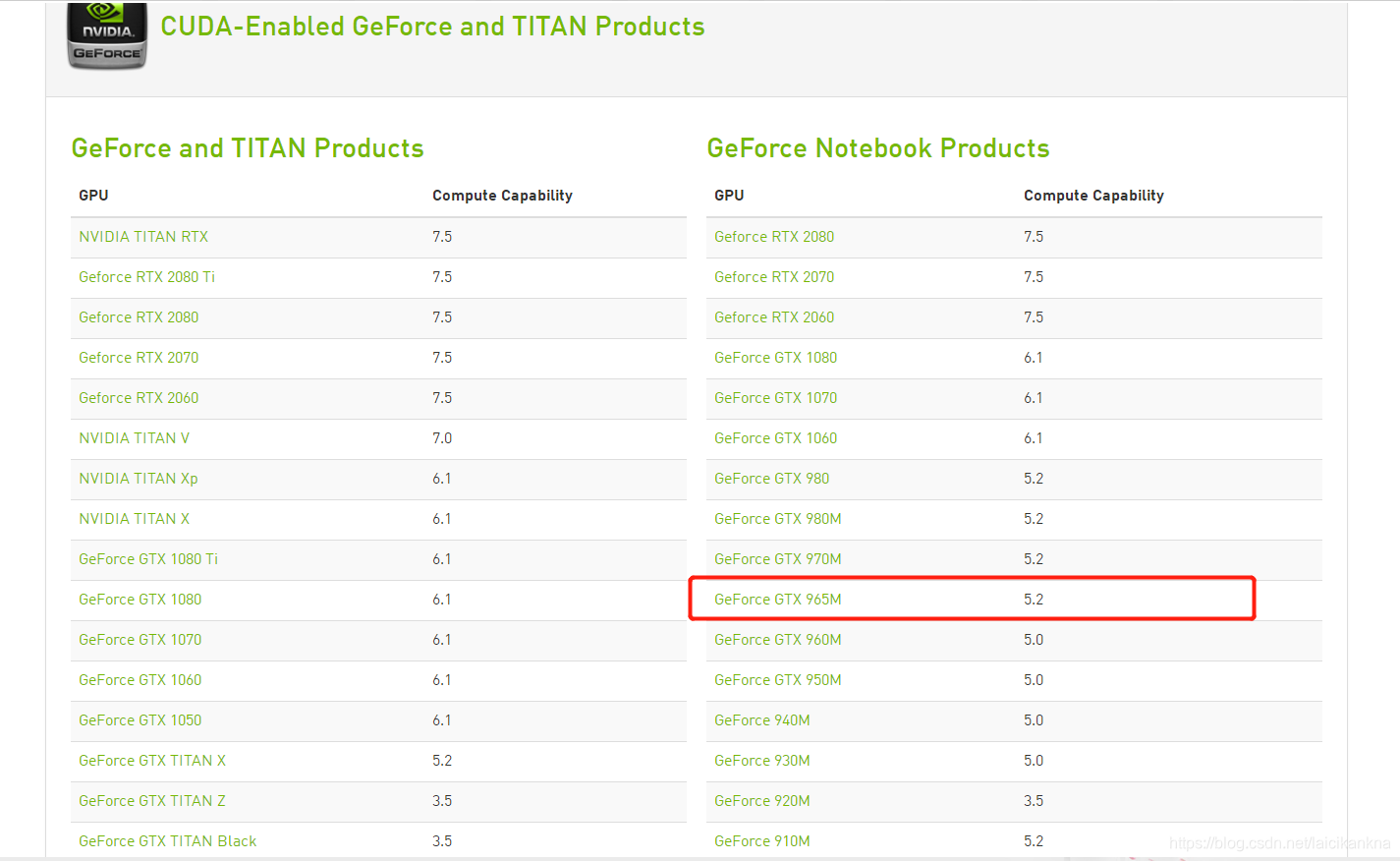1400x861 pixels.
Task: Open Geforce RTX 2070 in the GeForce and TITAN table
Action: point(139,358)
